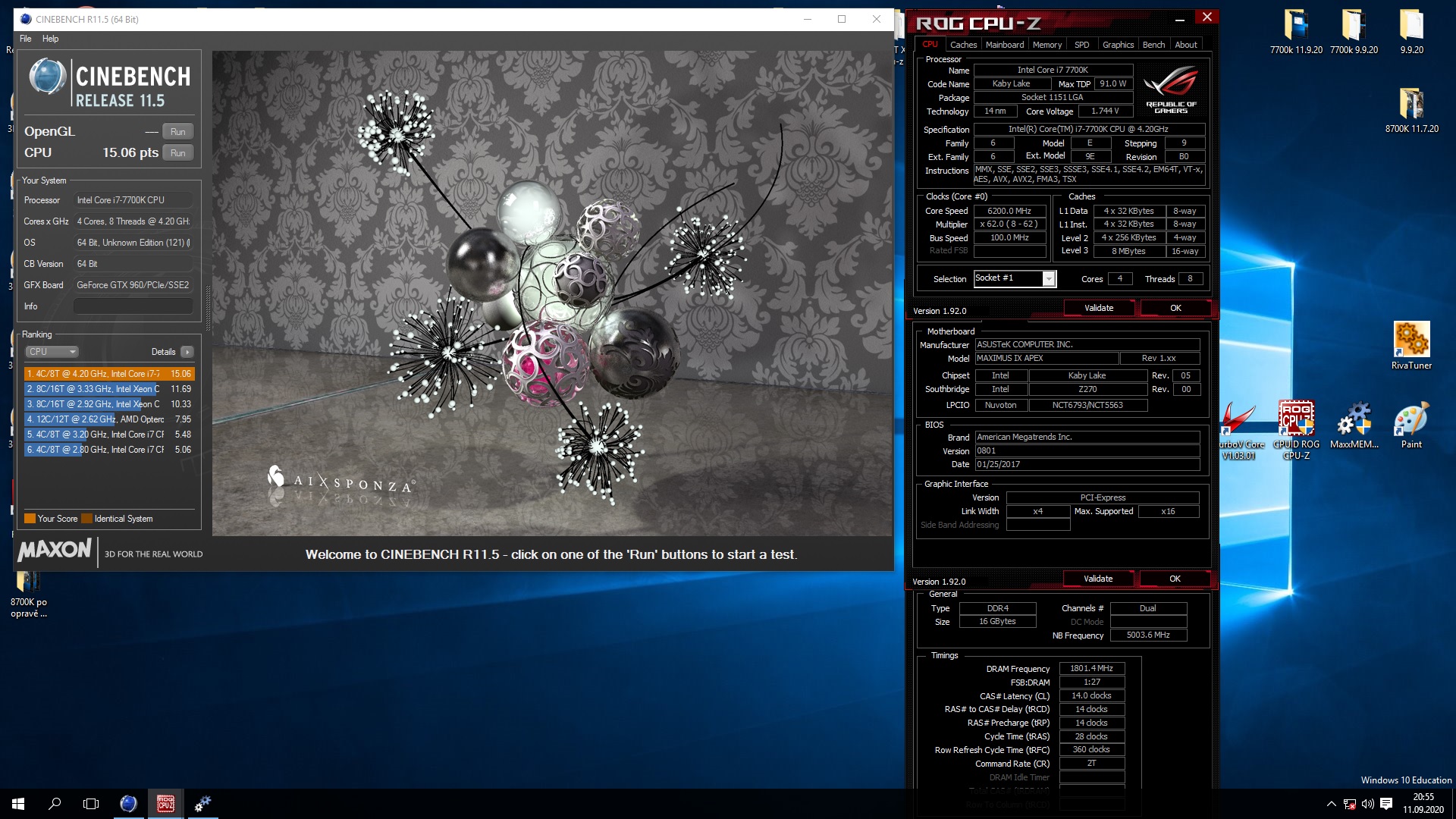Open the File menu in Cinebench

(25, 39)
